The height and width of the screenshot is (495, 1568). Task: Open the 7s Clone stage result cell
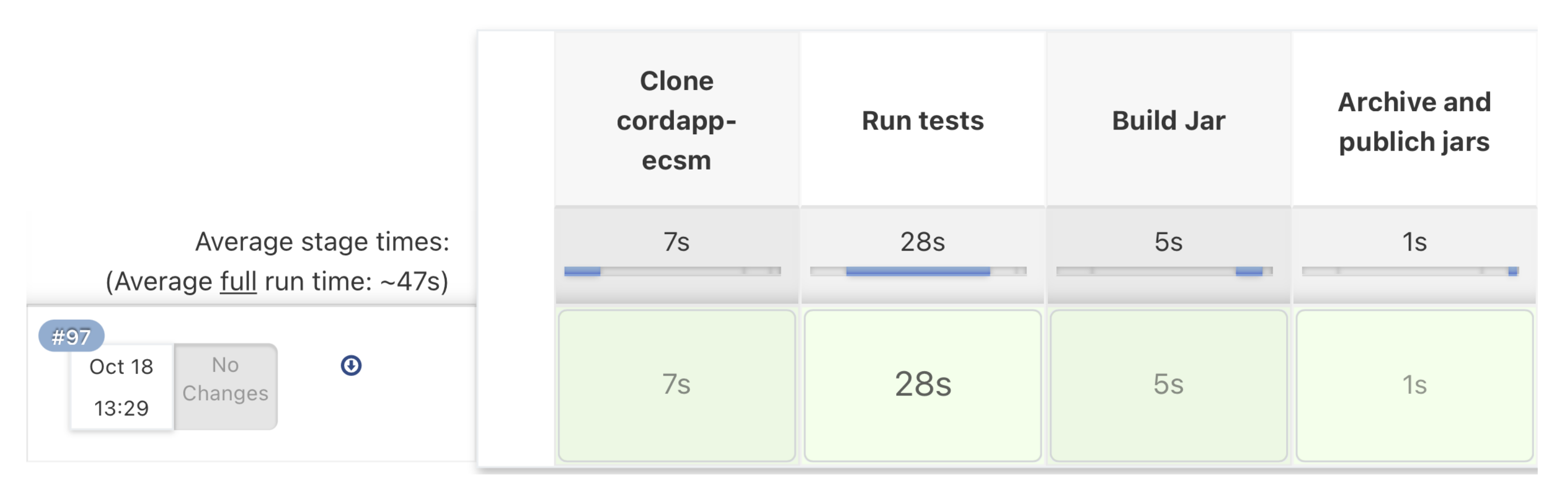coord(677,385)
